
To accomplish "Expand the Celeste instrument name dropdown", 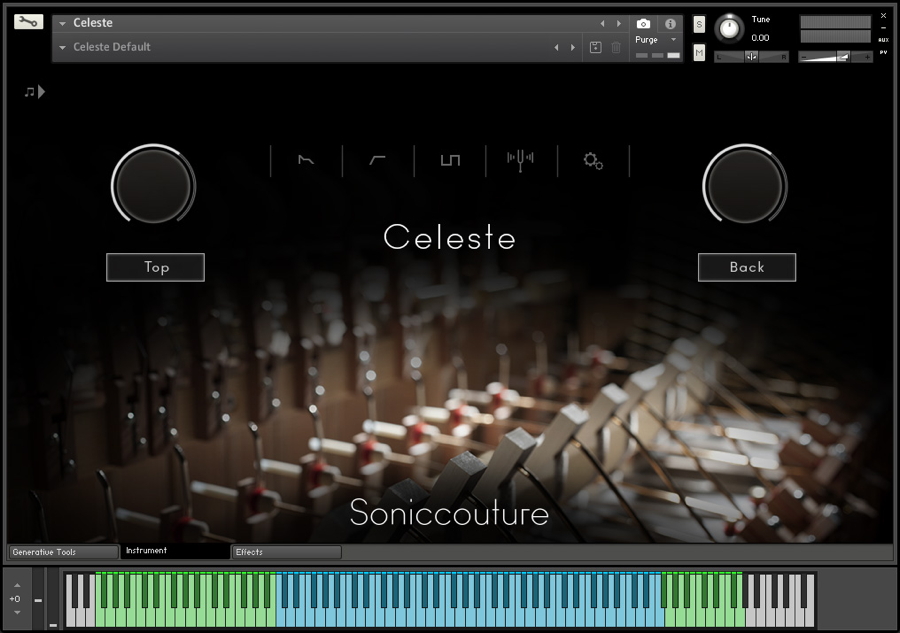I will (62, 24).
